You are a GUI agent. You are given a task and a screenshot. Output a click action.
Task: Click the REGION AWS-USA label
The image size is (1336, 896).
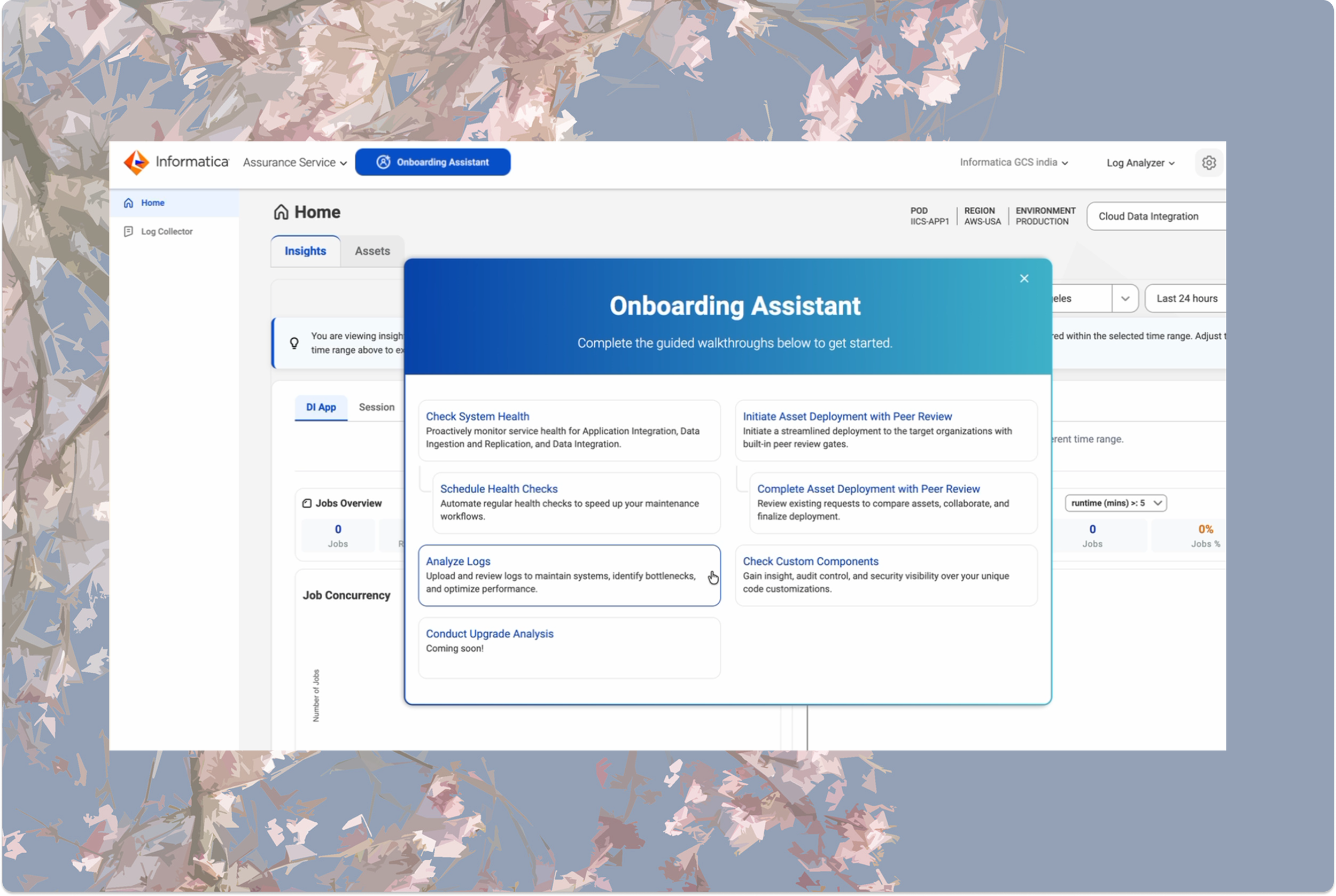click(982, 216)
